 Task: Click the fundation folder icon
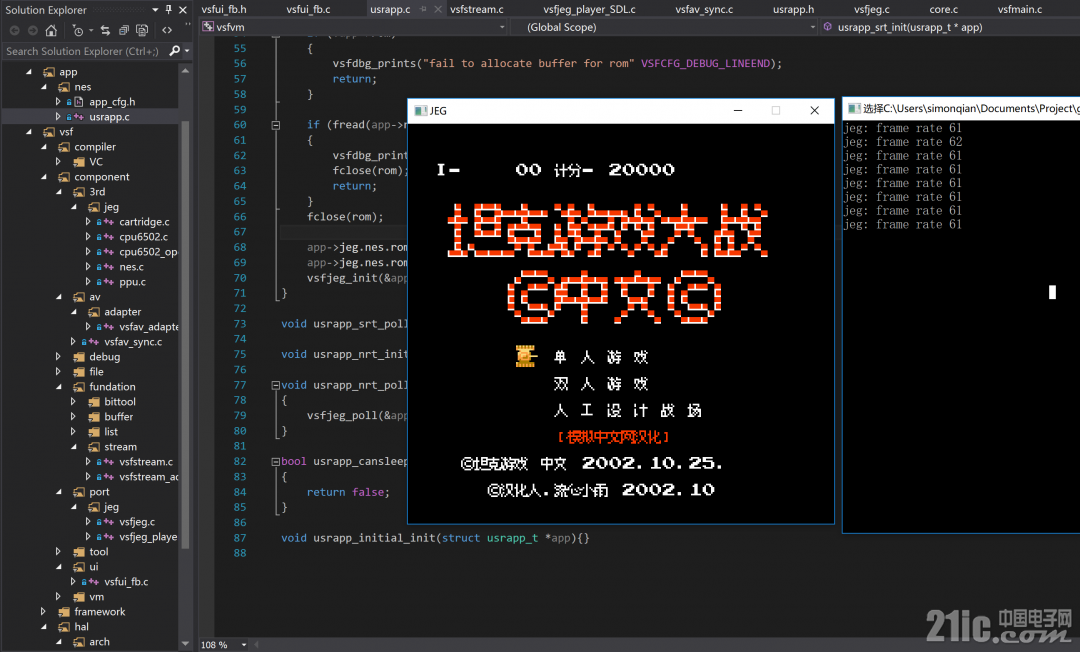pos(79,387)
